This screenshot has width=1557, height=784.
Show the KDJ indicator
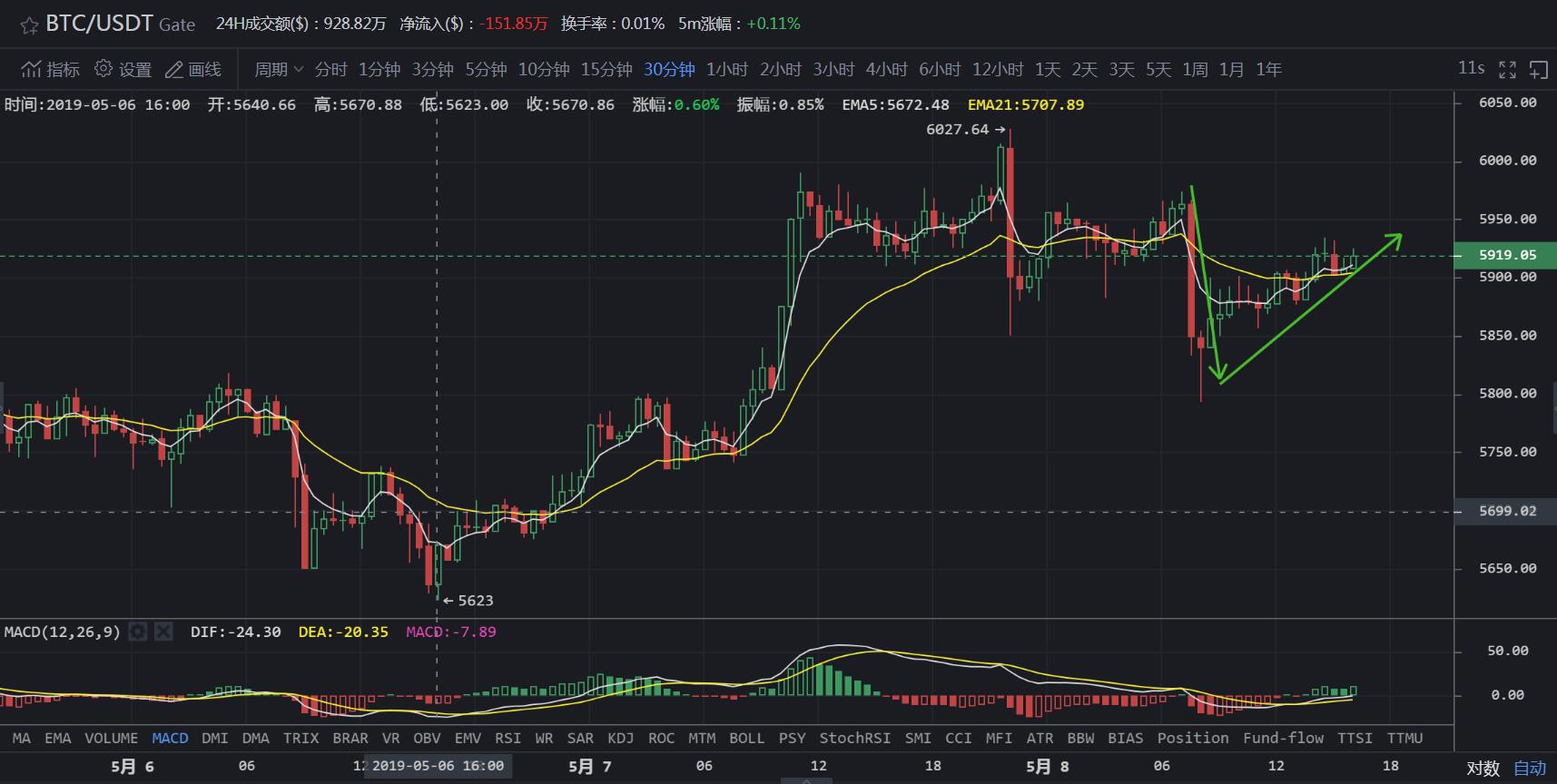tap(620, 738)
